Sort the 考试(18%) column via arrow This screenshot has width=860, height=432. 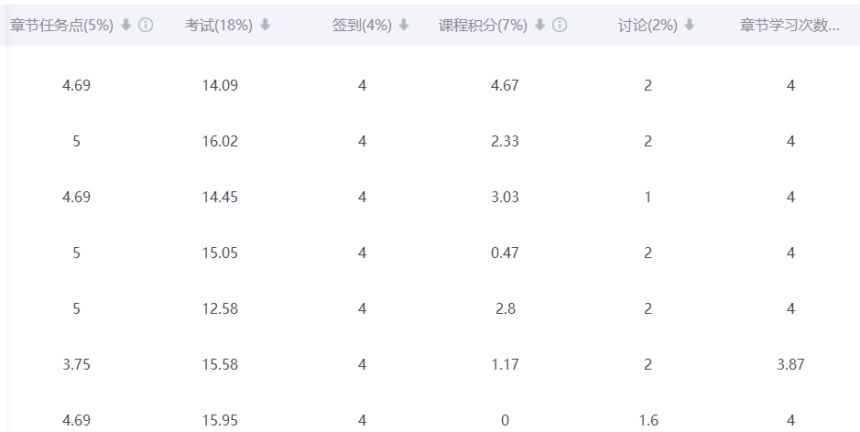tap(264, 24)
